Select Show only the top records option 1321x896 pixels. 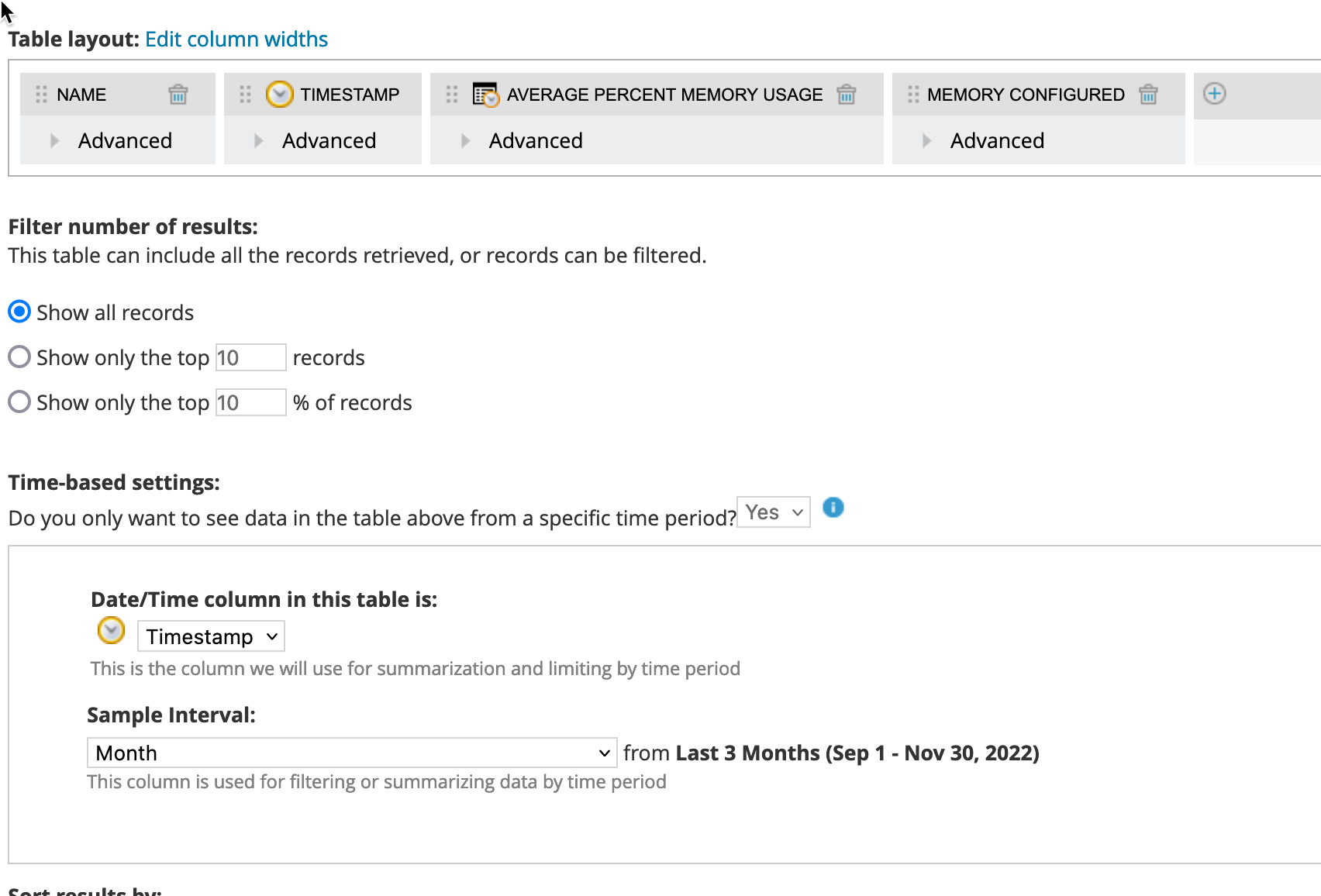[x=19, y=357]
